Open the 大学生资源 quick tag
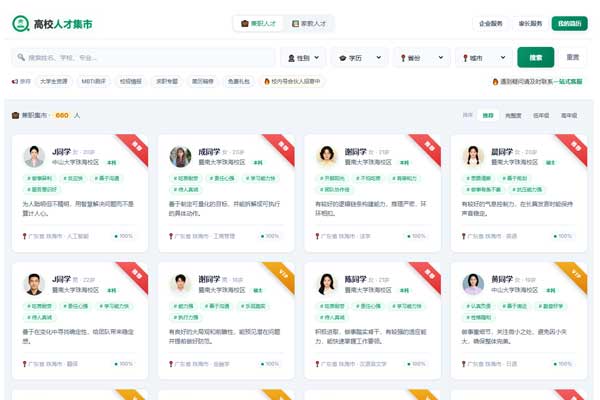 click(54, 82)
